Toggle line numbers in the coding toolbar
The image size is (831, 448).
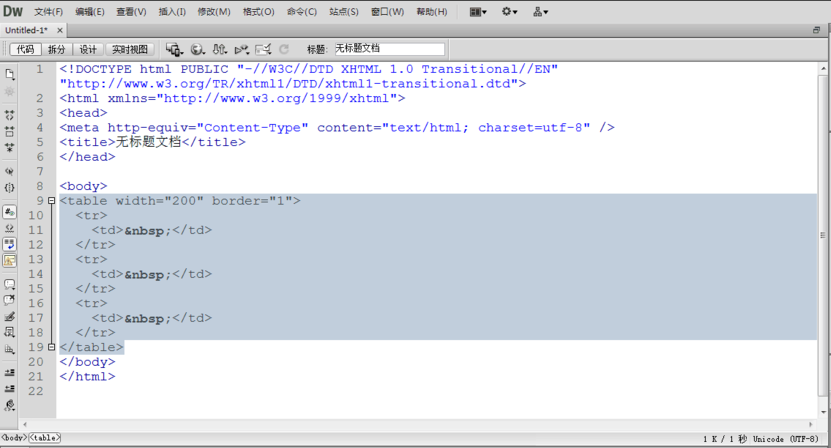pyautogui.click(x=10, y=212)
